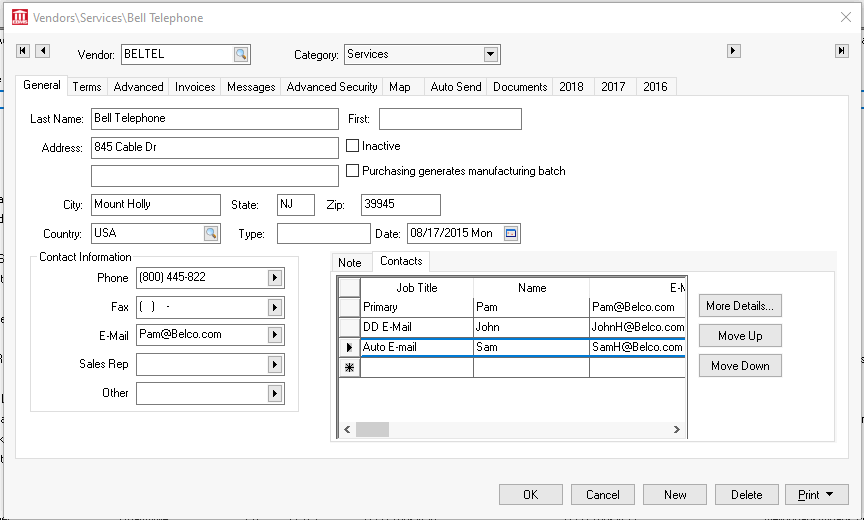This screenshot has width=864, height=520.
Task: Switch to the Terms tab
Action: (87, 87)
